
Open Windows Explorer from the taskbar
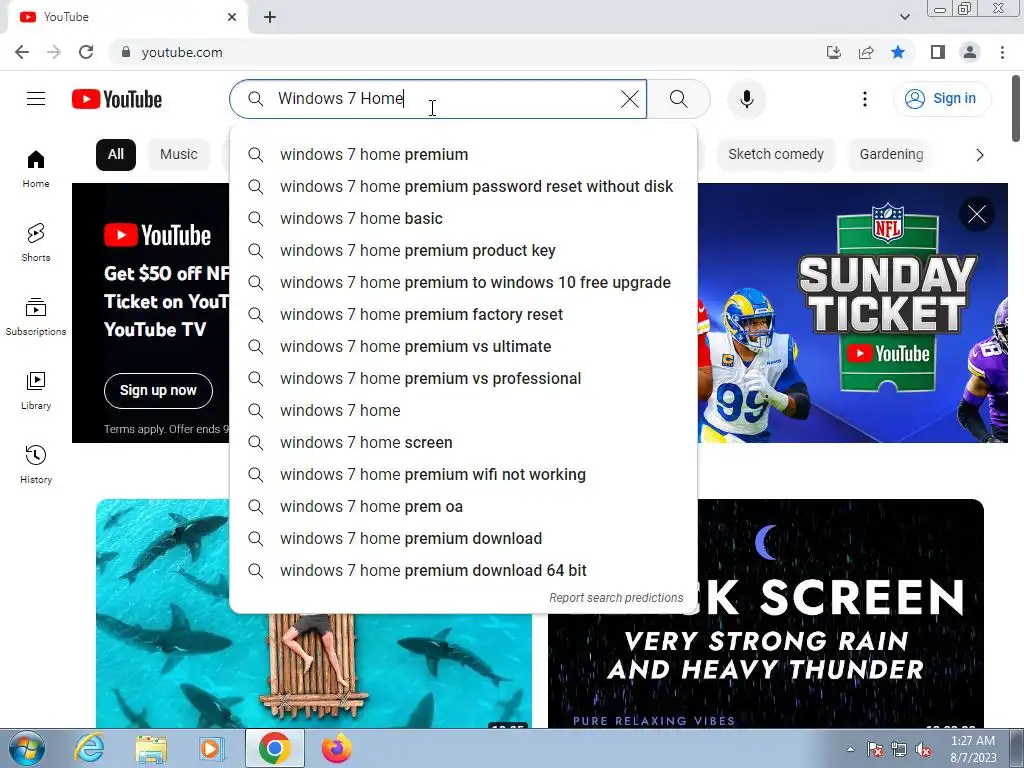pos(151,748)
